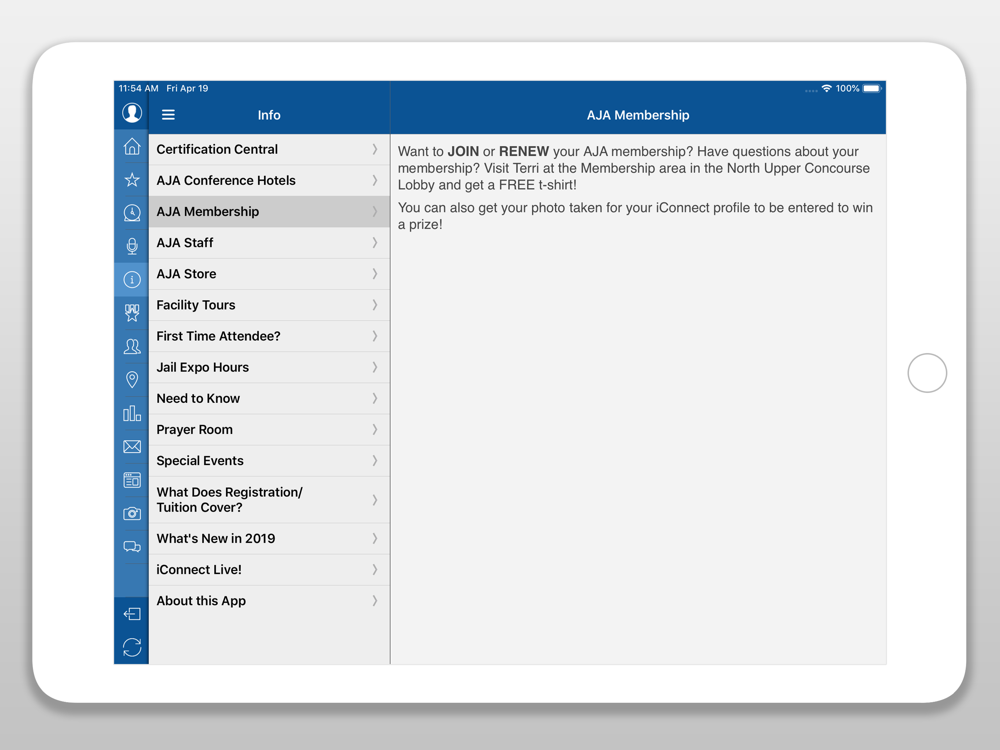Expand chevron next to About this App
The width and height of the screenshot is (1000, 750).
375,601
